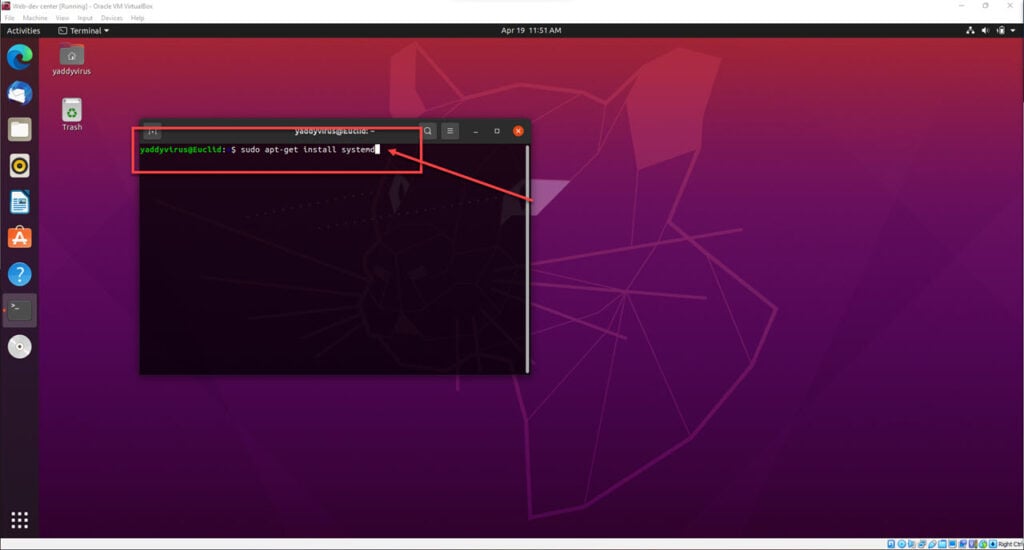Expand the system status menu arrow
This screenshot has height=550, width=1024.
pos(1013,31)
